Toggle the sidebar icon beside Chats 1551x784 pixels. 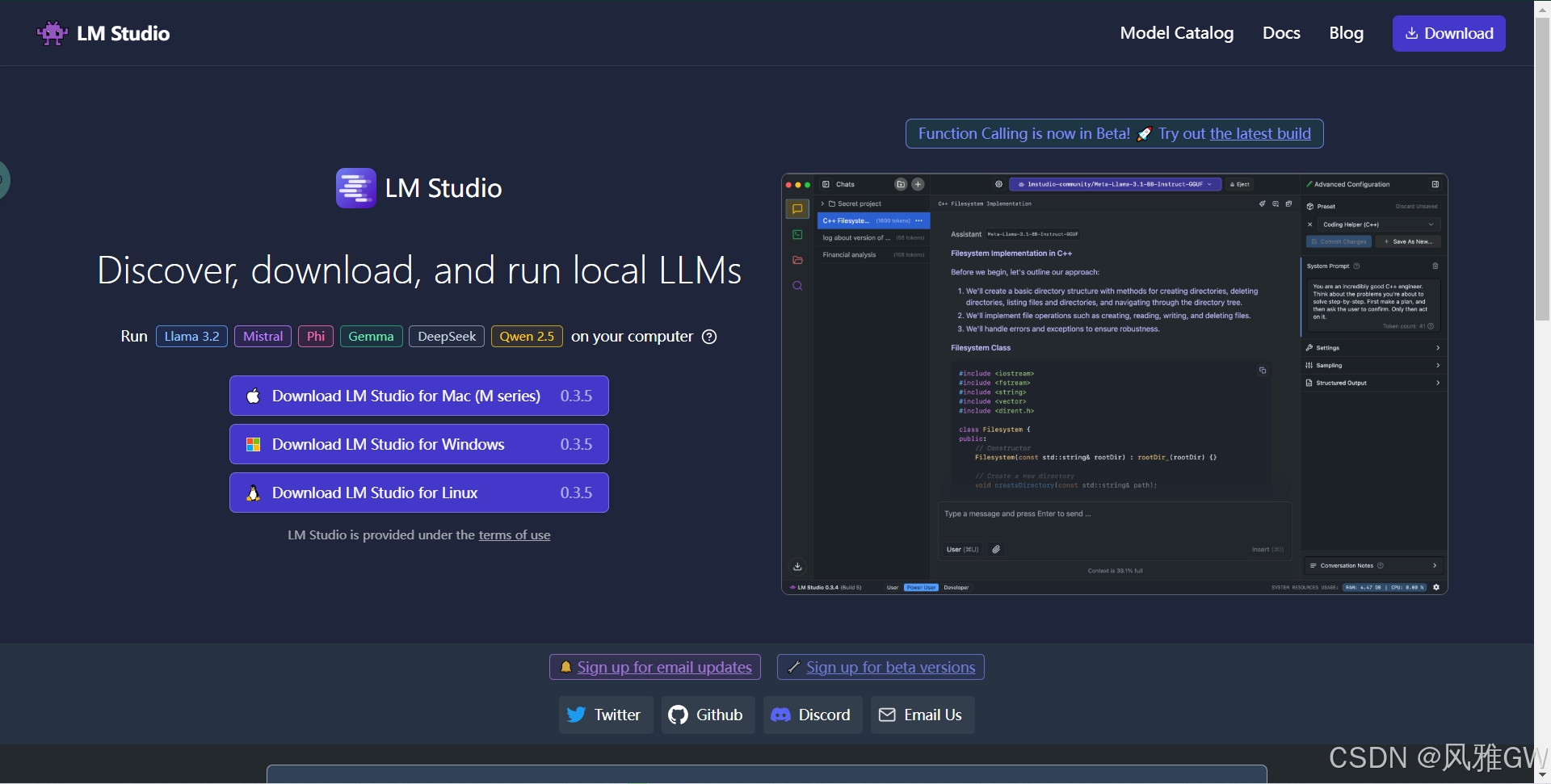pos(826,184)
